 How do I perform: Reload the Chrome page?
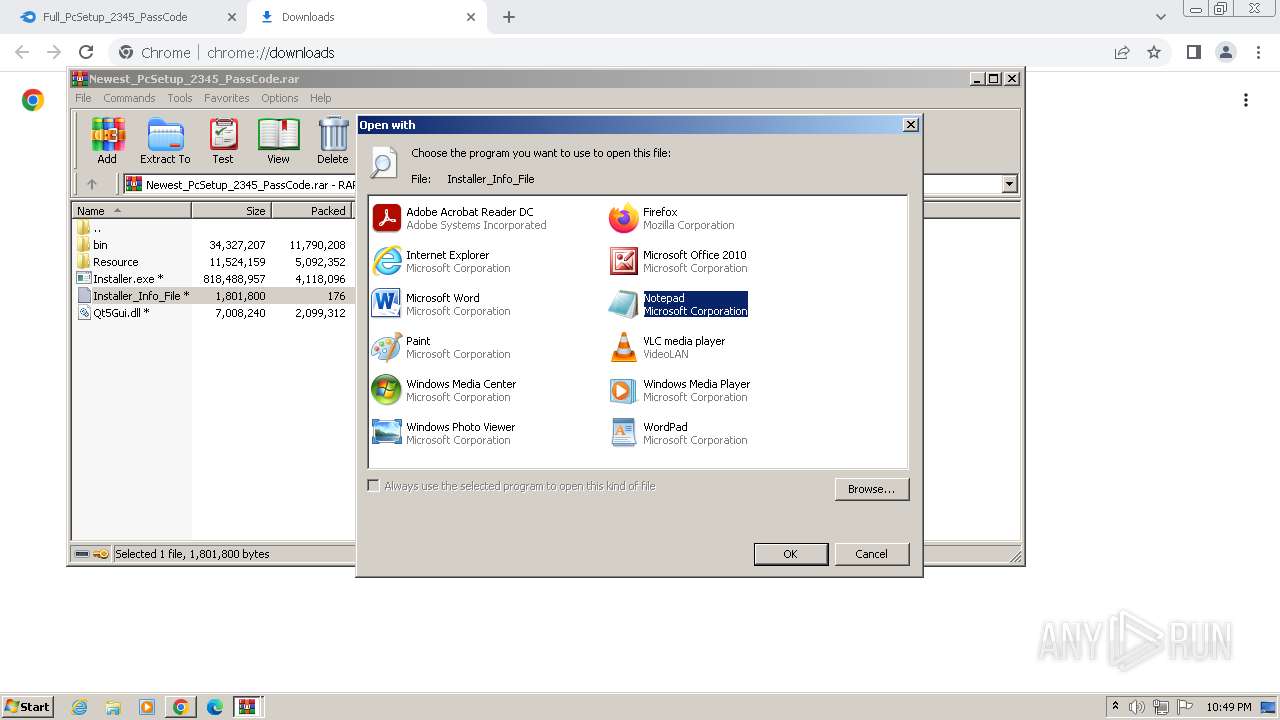pos(86,52)
